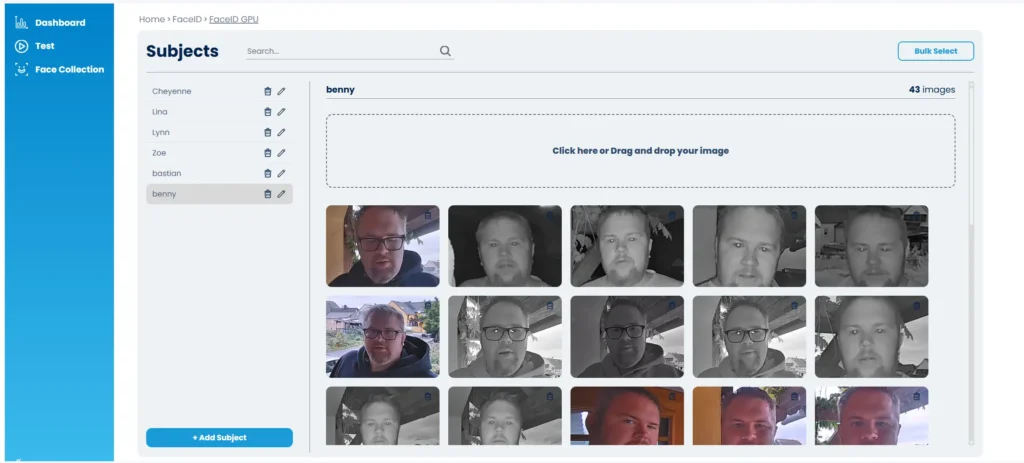Click the Home breadcrumb link

click(151, 19)
